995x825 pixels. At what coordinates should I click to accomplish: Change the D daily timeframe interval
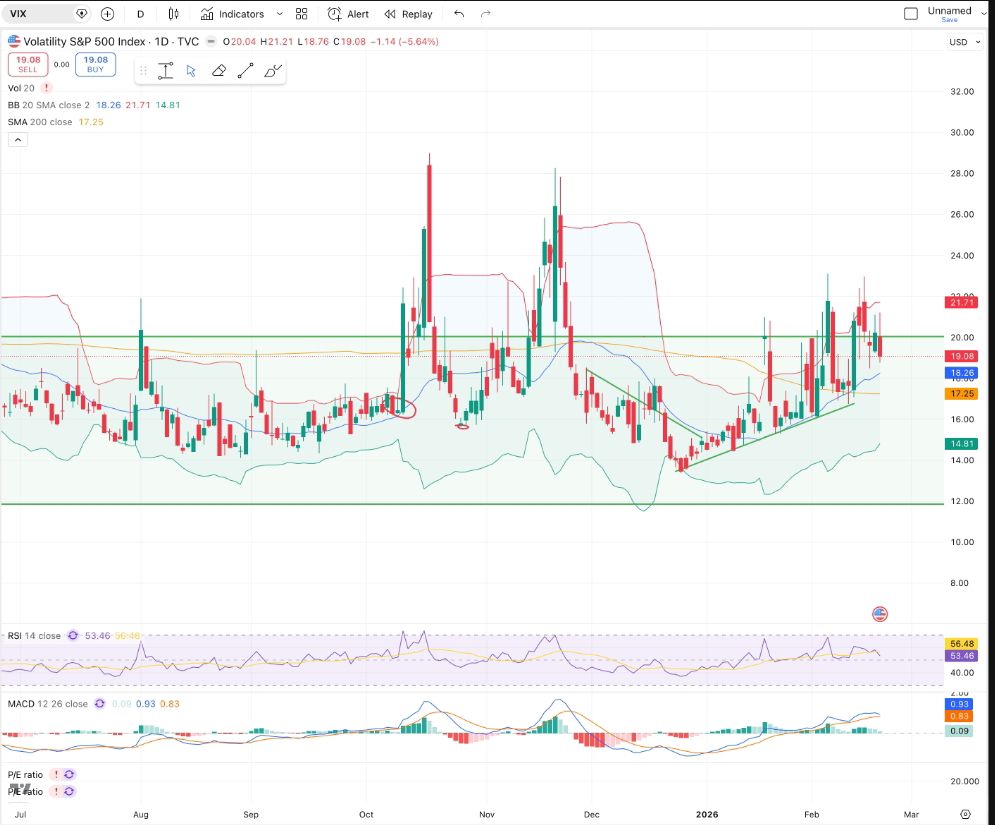(x=140, y=14)
